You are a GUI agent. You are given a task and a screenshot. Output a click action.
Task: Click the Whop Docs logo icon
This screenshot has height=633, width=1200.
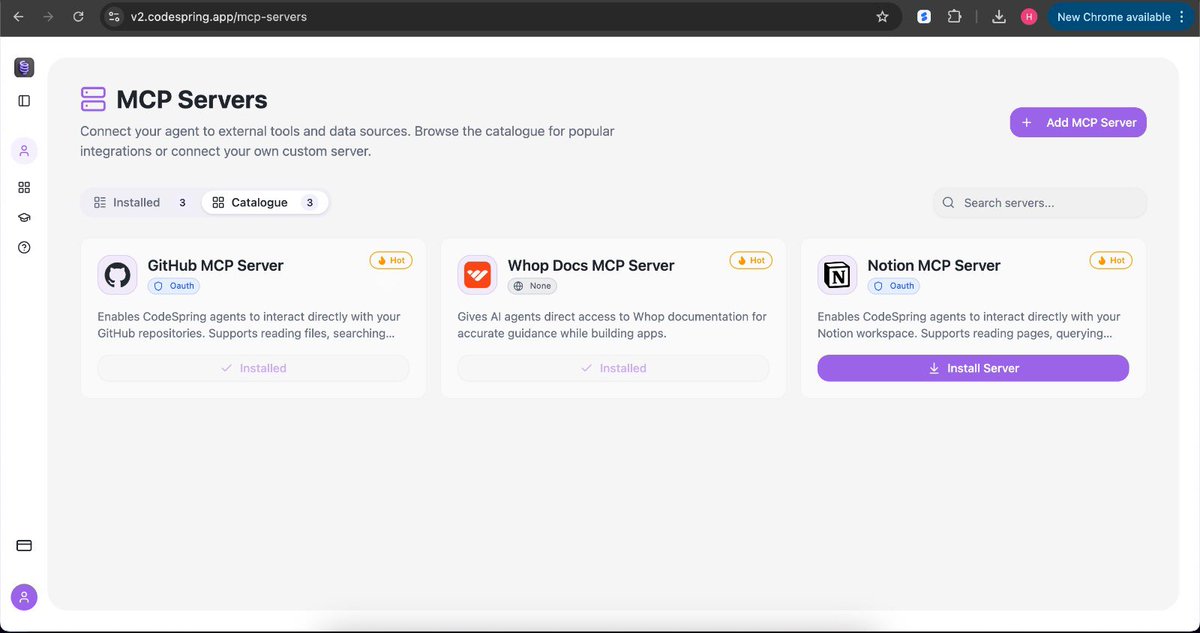coord(477,275)
